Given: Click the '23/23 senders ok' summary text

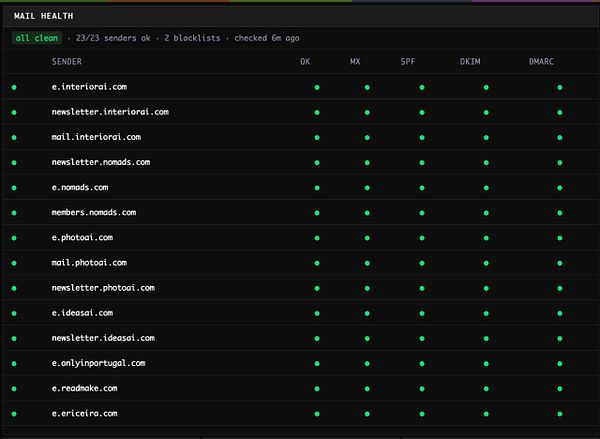Looking at the screenshot, I should pos(113,38).
